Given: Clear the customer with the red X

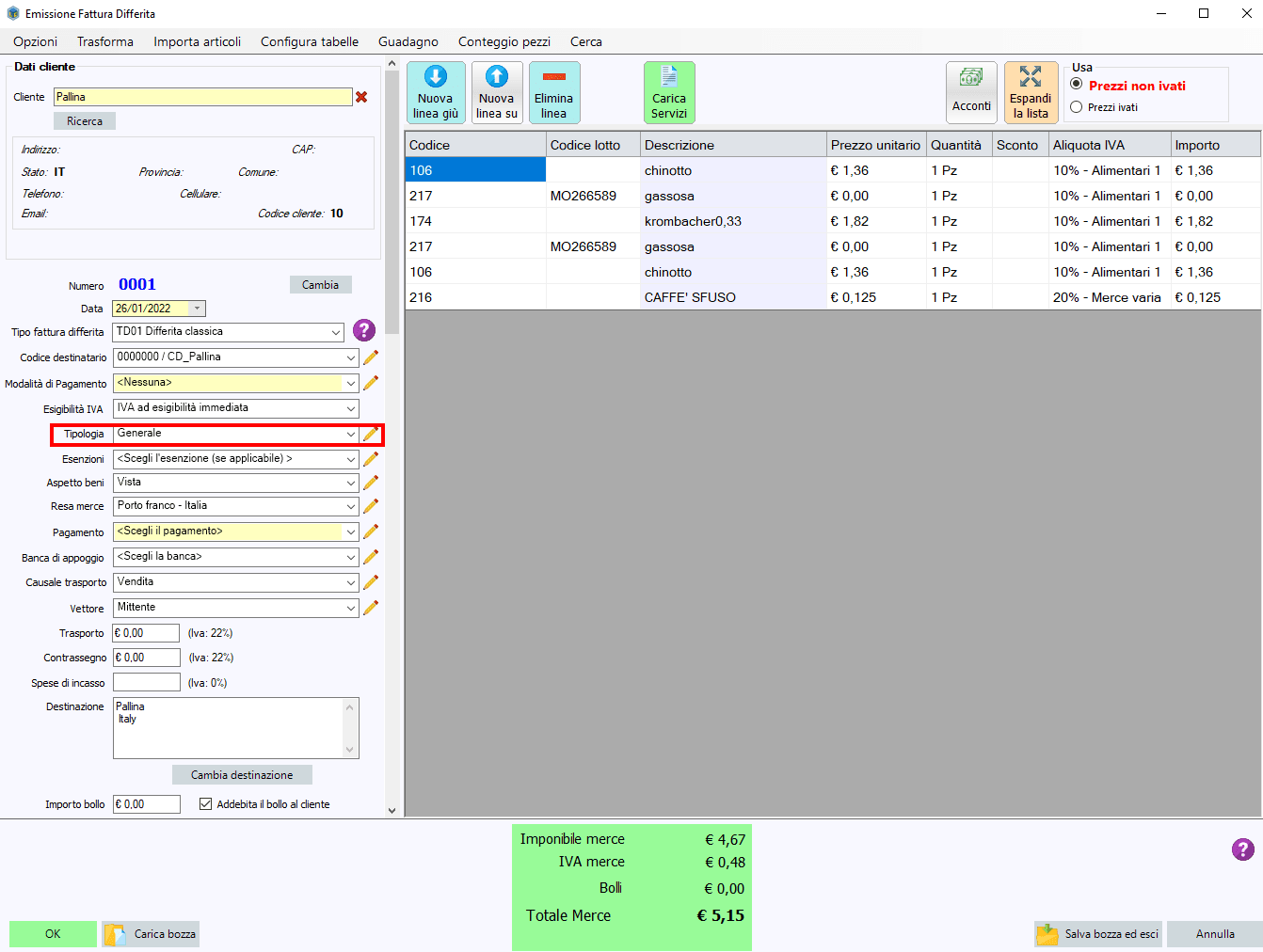Looking at the screenshot, I should click(361, 97).
